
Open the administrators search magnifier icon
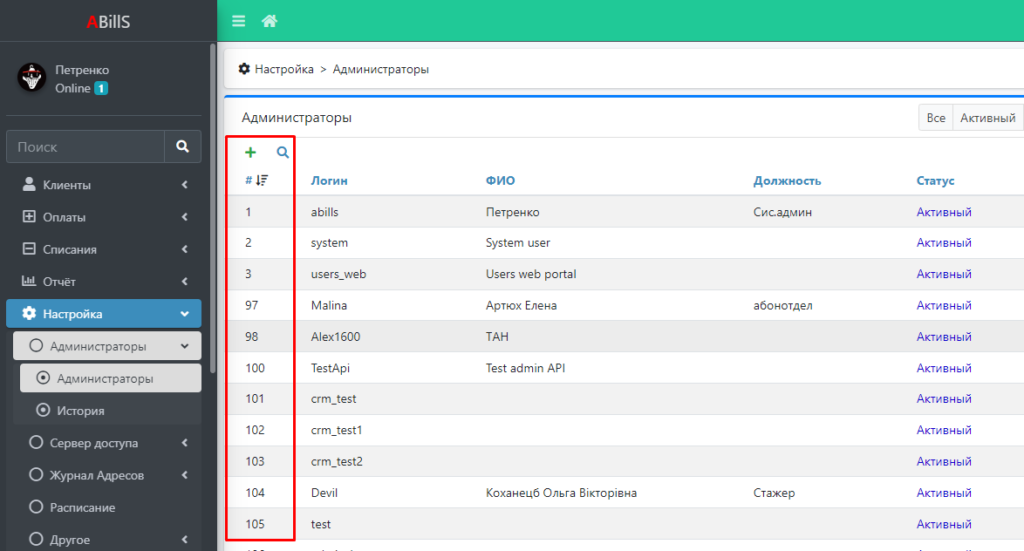pyautogui.click(x=283, y=153)
